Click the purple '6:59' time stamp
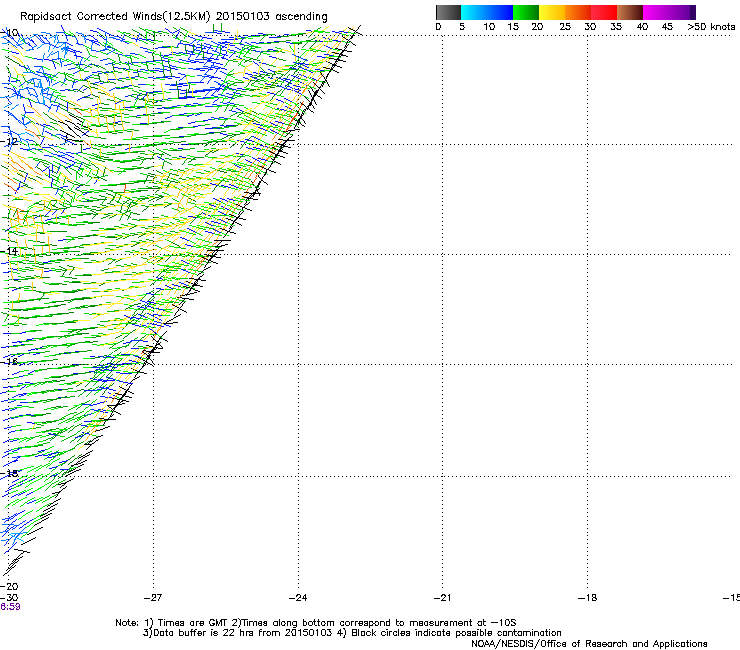 tap(10, 607)
